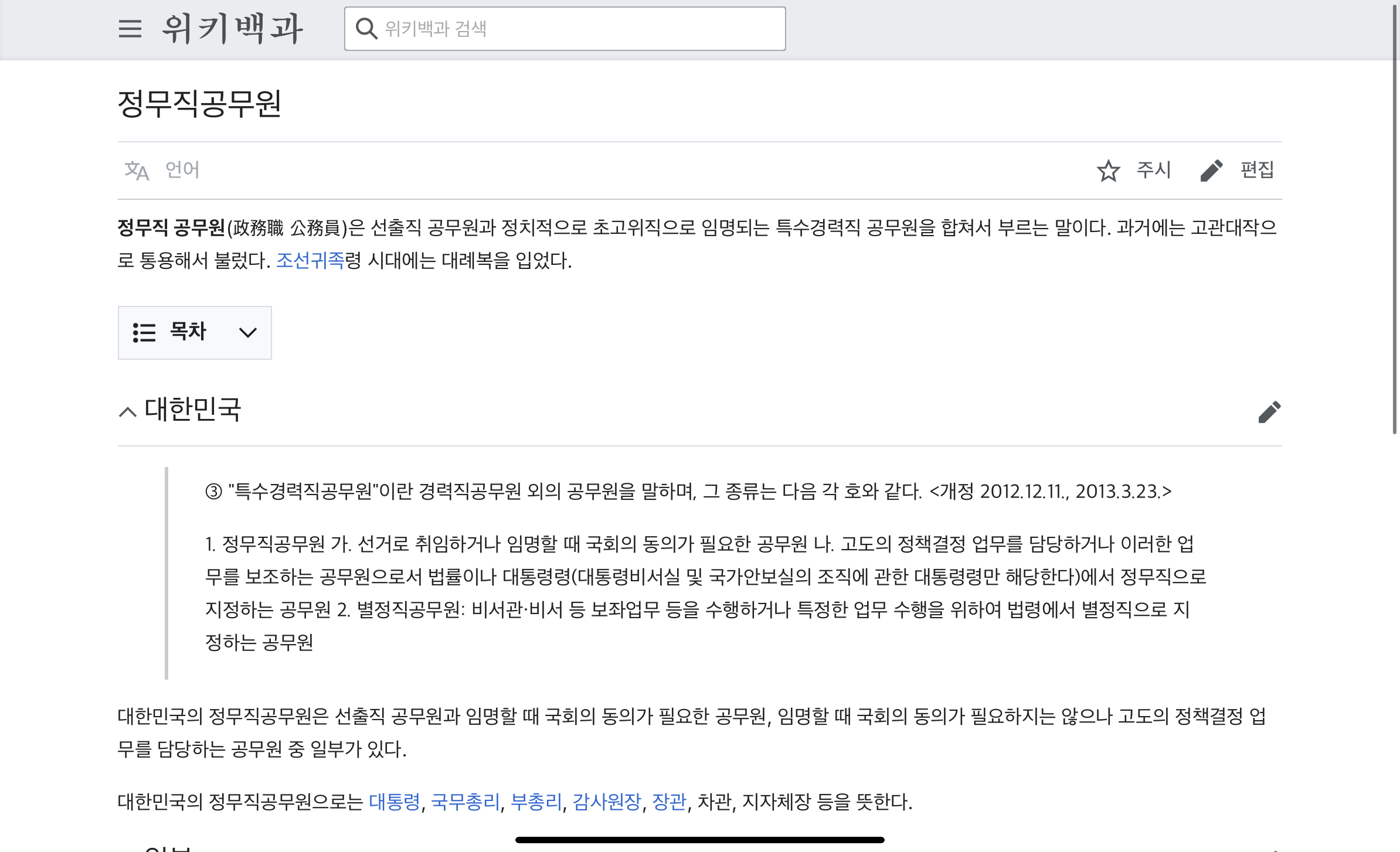Image resolution: width=1400 pixels, height=852 pixels.
Task: Click the Wikipedia 위키백과 logo
Action: click(x=232, y=29)
